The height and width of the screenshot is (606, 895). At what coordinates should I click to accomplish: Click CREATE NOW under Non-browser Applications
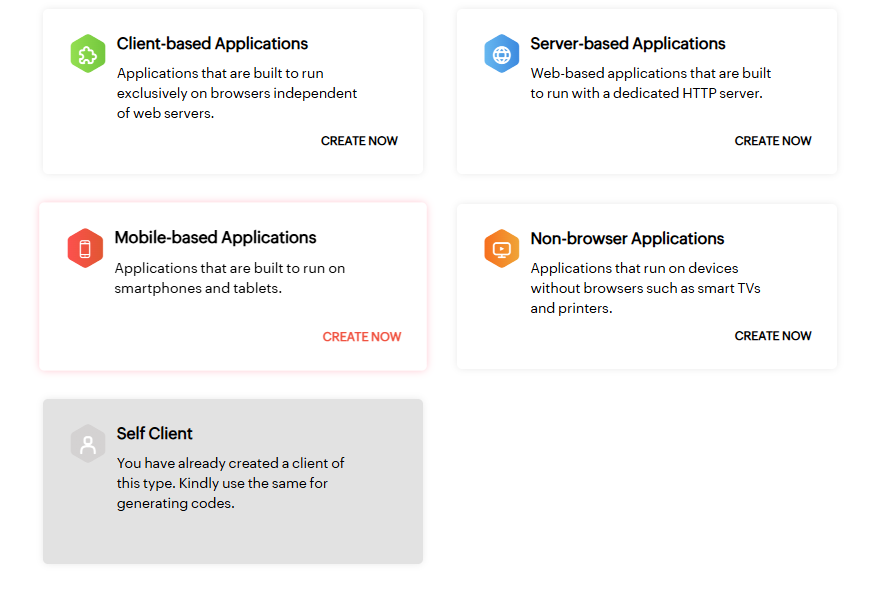pos(772,336)
